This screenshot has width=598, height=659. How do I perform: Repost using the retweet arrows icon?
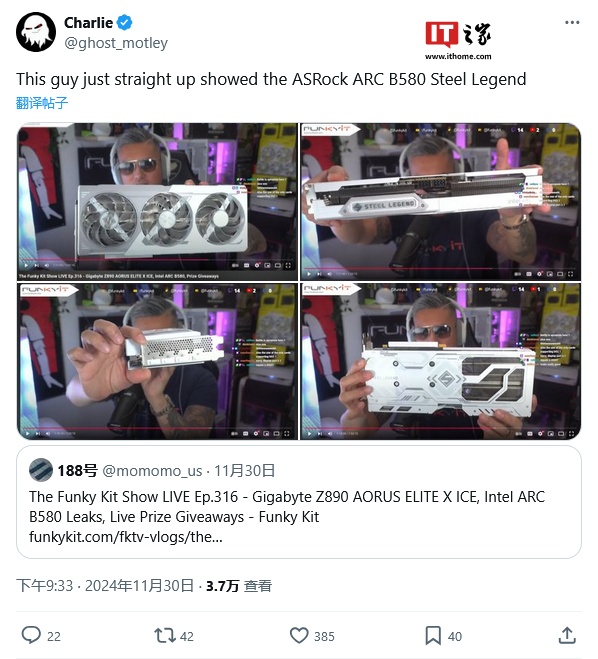(164, 635)
